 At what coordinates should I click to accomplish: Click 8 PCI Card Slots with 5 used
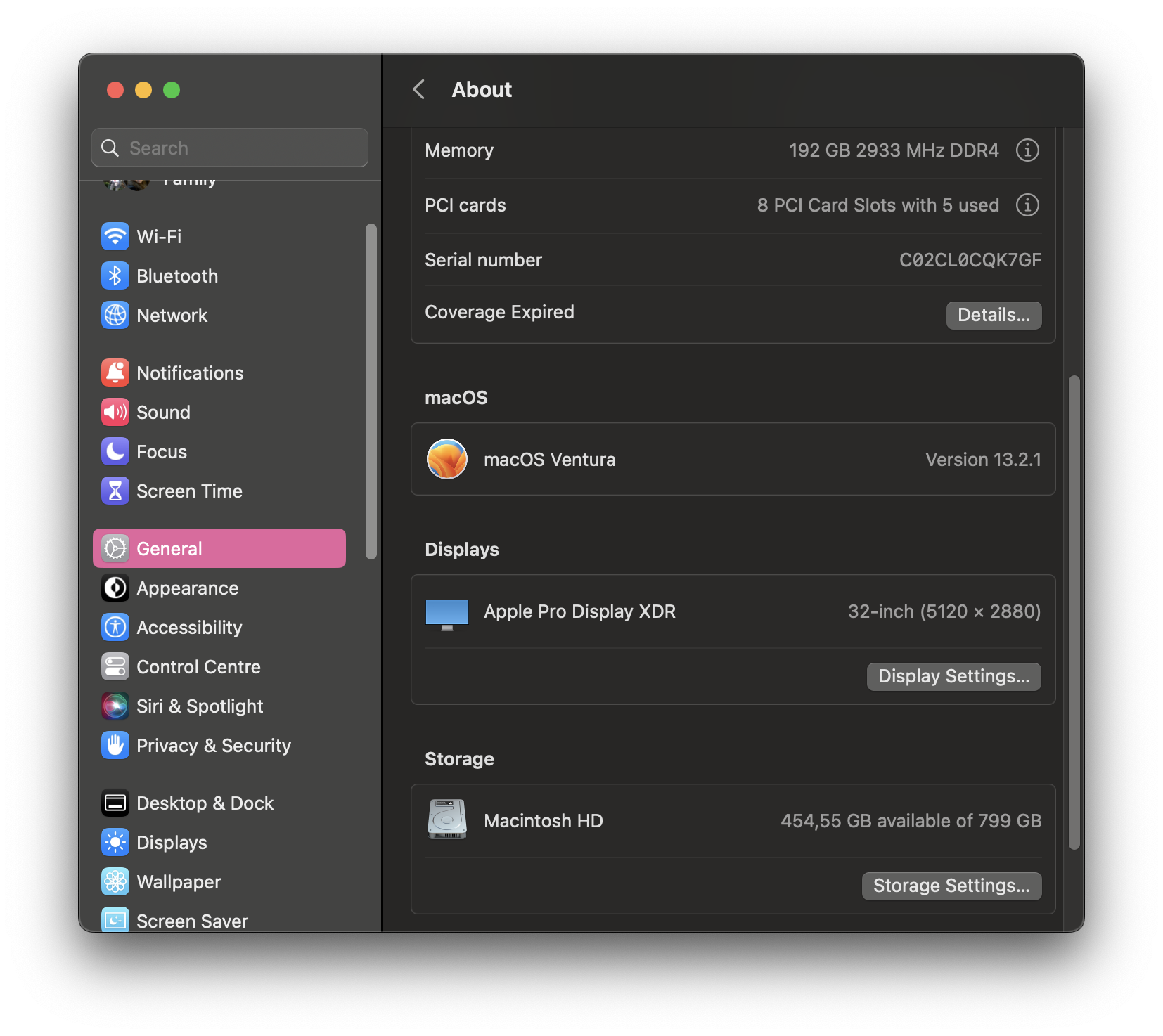878,205
